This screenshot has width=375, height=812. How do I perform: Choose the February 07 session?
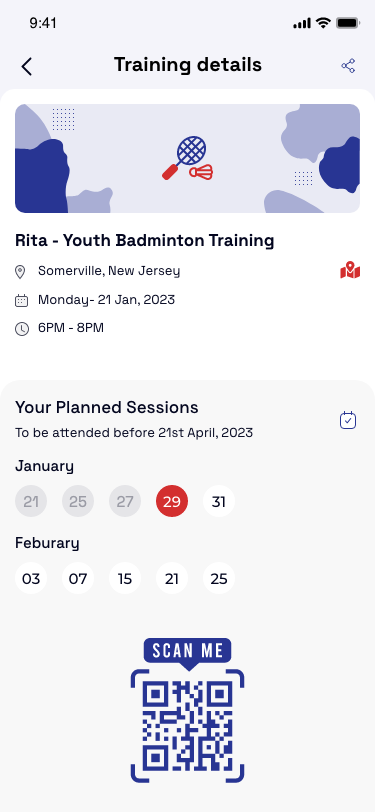click(78, 578)
